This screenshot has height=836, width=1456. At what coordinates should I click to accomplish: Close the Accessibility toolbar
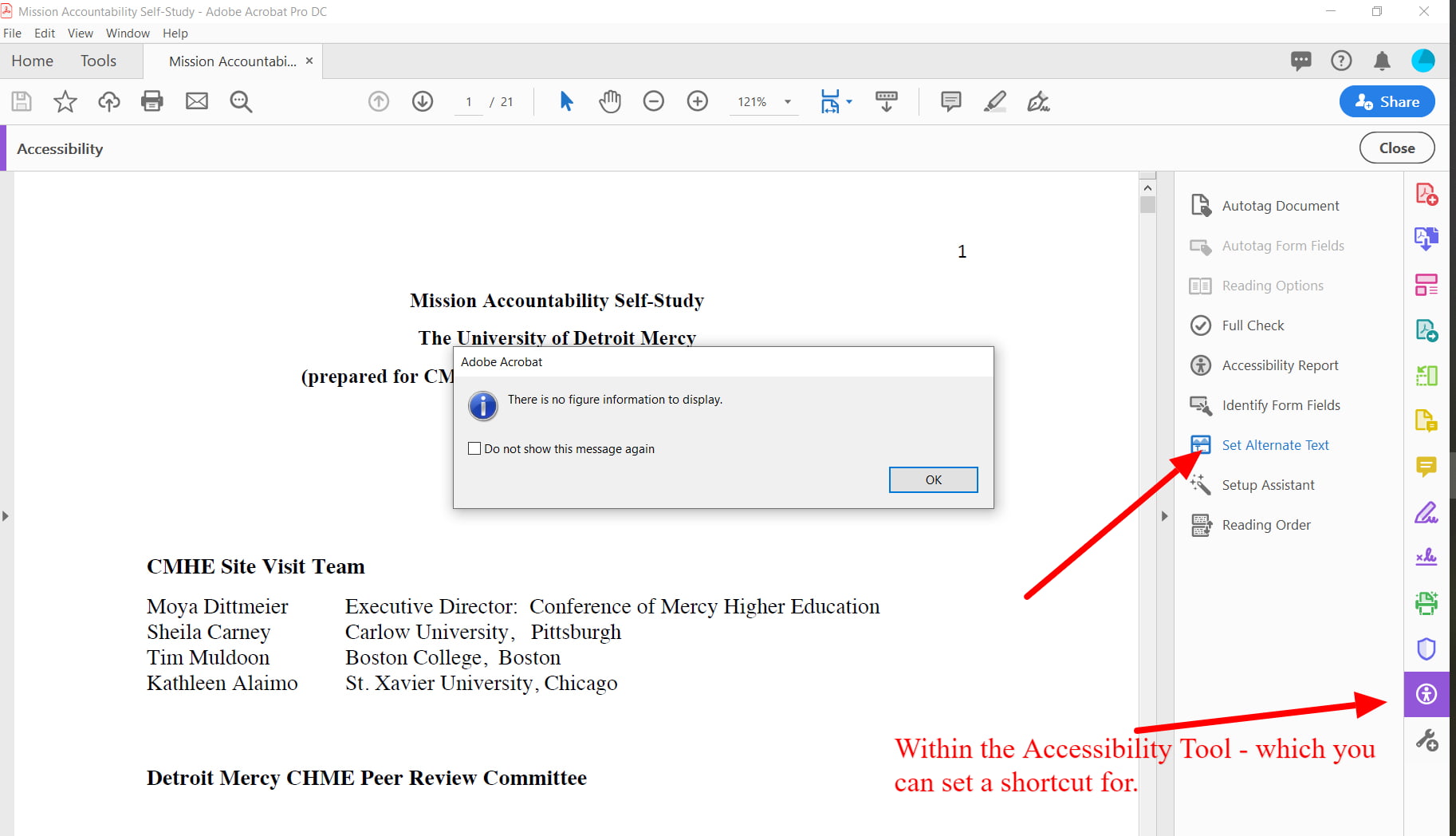1397,148
